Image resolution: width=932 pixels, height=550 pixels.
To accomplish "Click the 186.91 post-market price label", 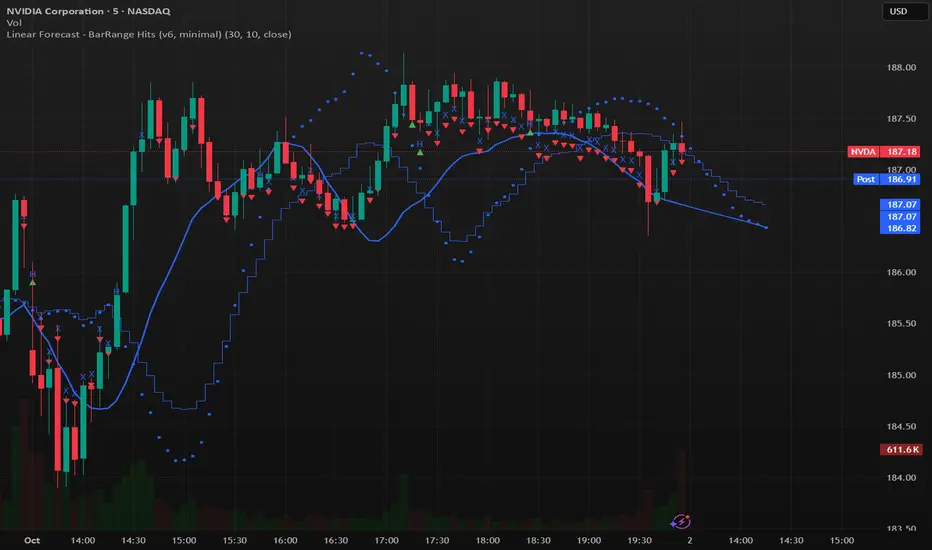I will click(x=901, y=179).
